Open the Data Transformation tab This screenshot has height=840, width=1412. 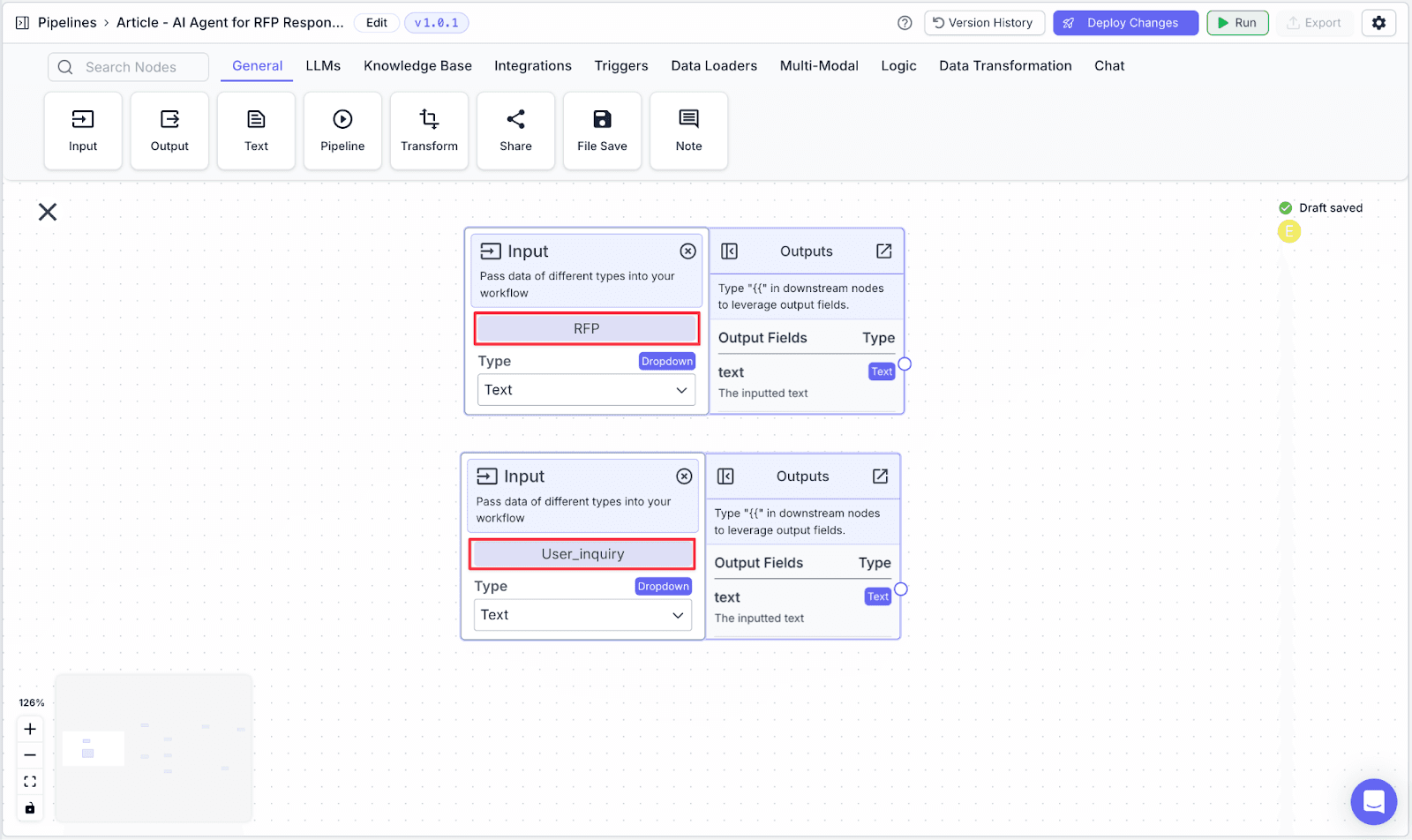tap(1005, 66)
